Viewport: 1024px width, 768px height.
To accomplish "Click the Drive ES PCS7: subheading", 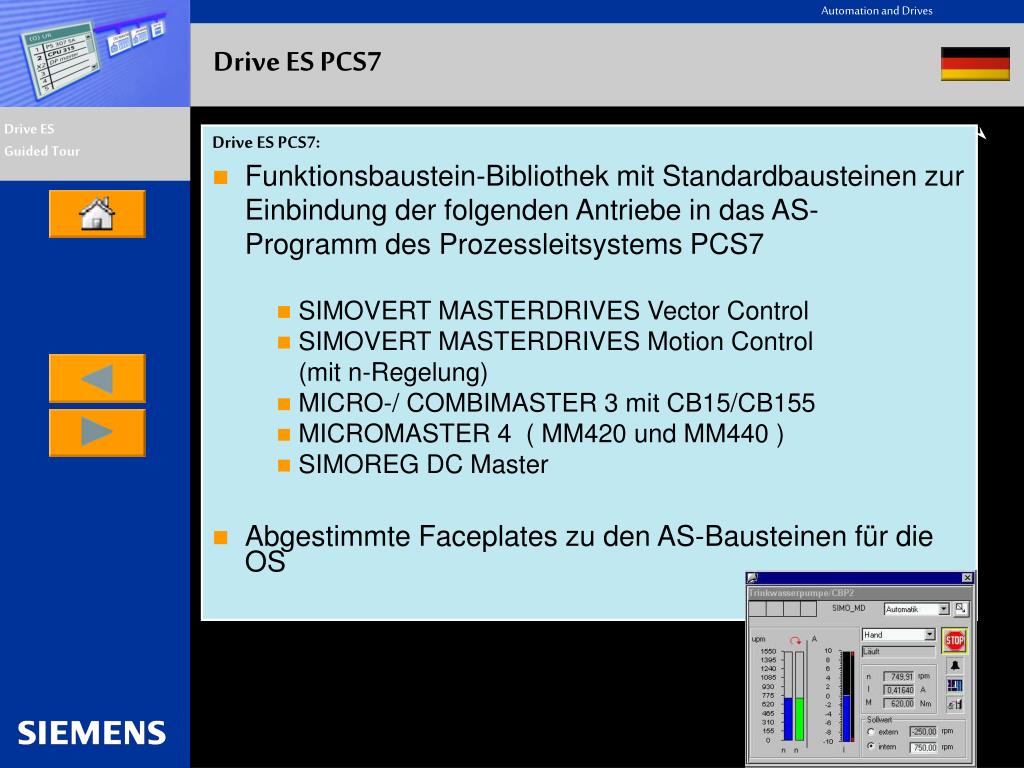I will pos(266,142).
